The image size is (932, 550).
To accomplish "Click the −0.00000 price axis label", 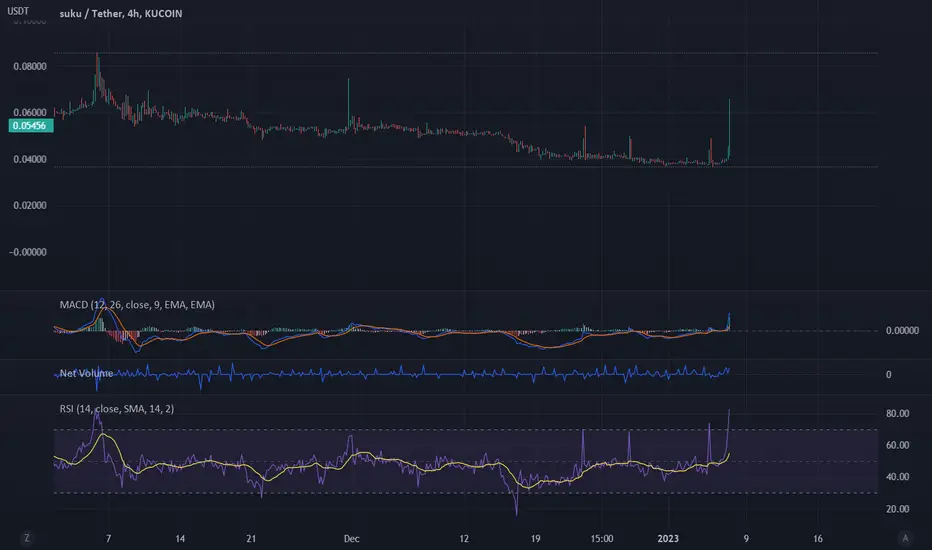I will point(28,252).
